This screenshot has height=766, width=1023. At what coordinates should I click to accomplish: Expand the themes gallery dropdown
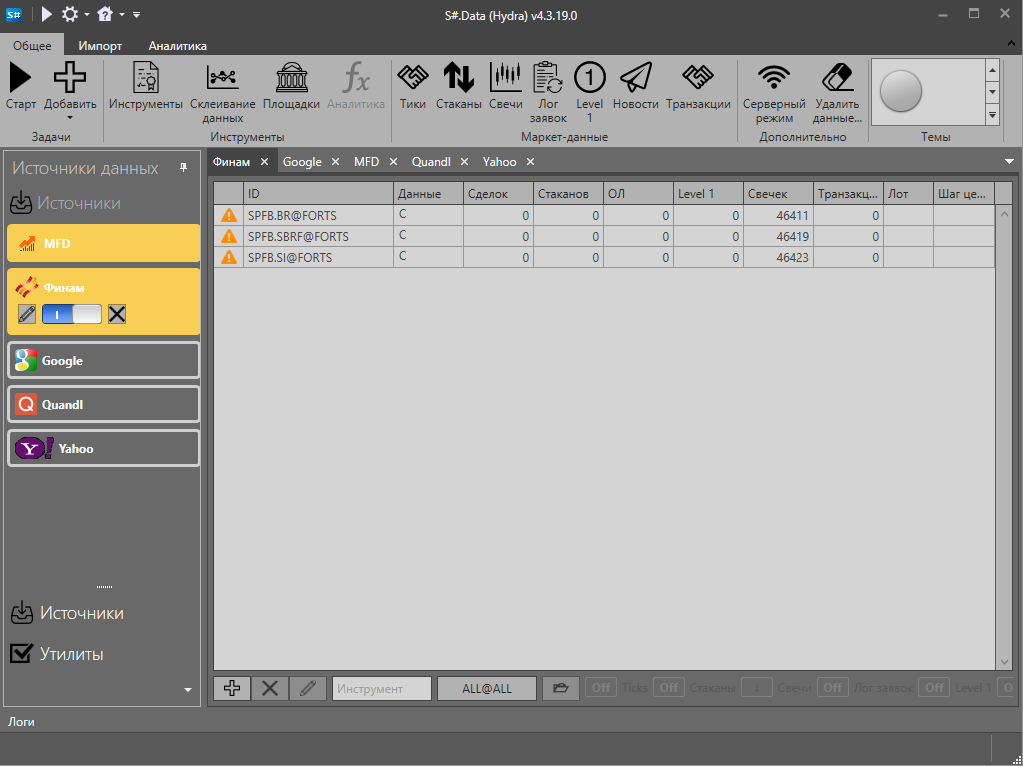[992, 115]
